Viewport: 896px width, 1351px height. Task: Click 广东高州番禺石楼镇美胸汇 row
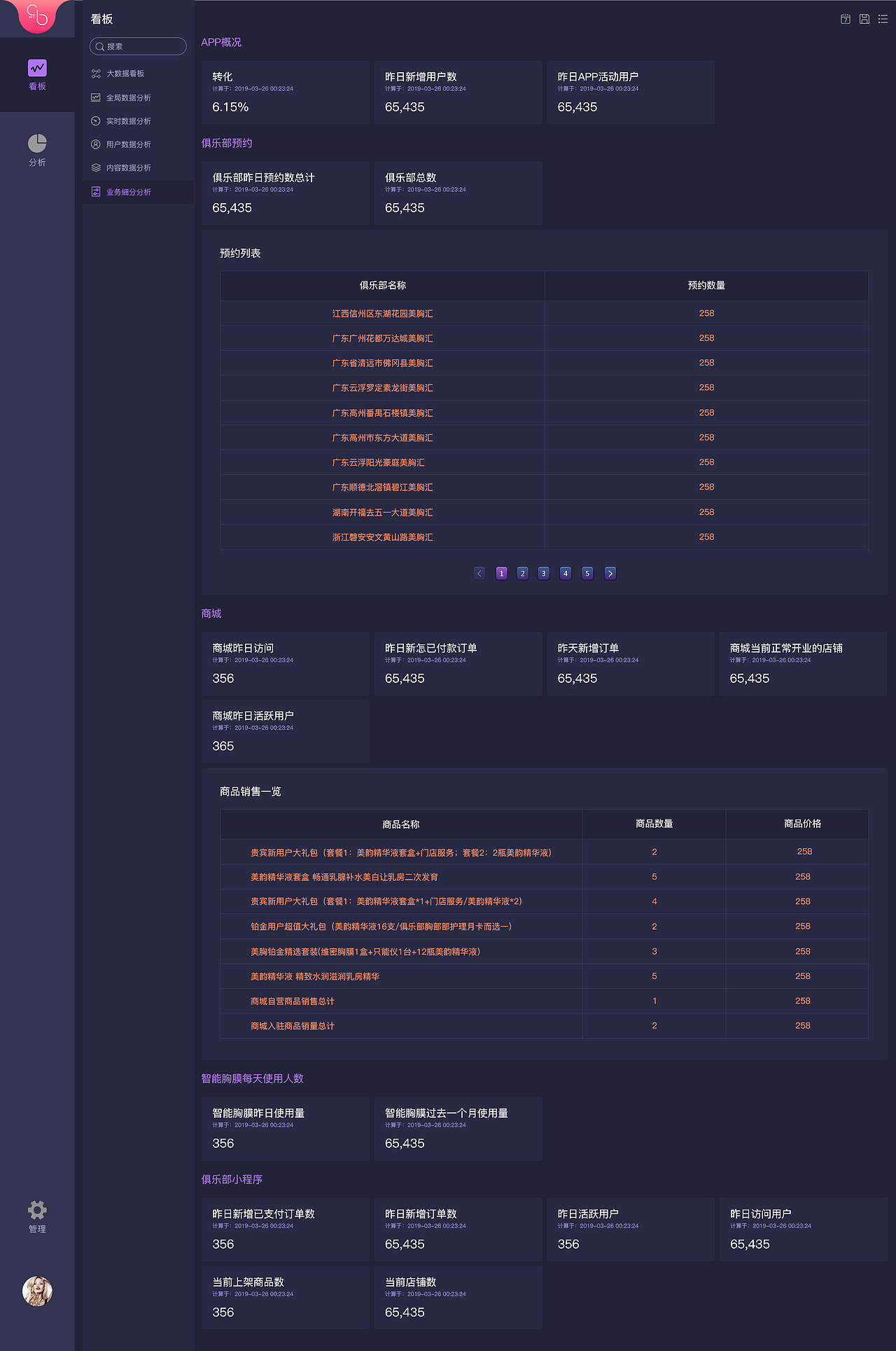pos(545,413)
